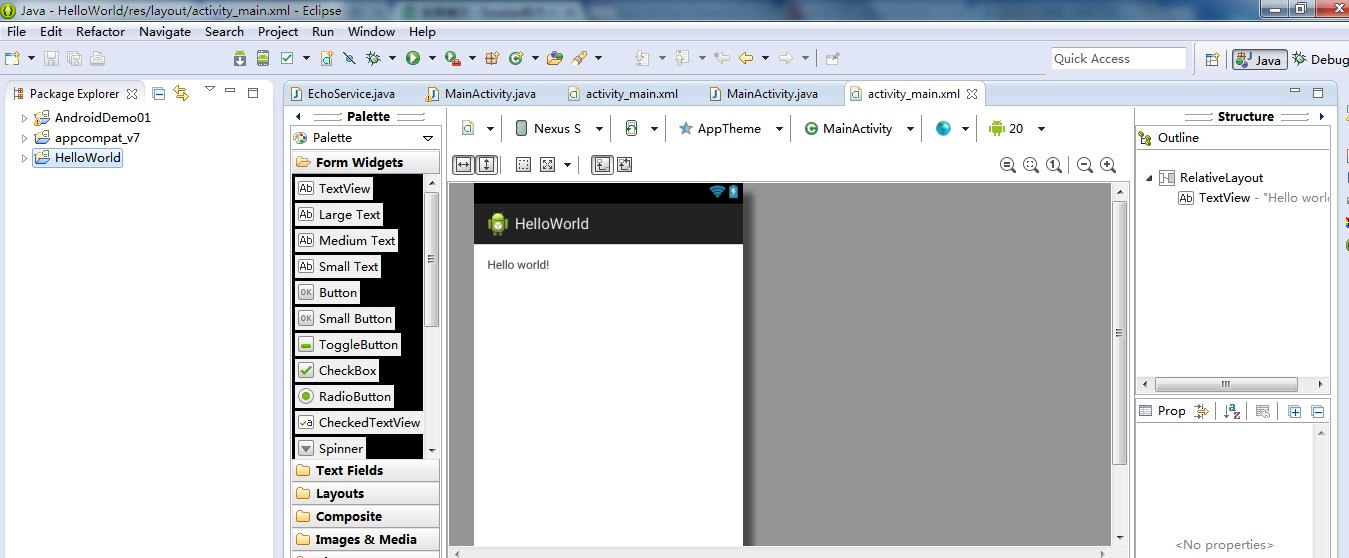Open the Composite palette category
The height and width of the screenshot is (558, 1349).
point(365,516)
